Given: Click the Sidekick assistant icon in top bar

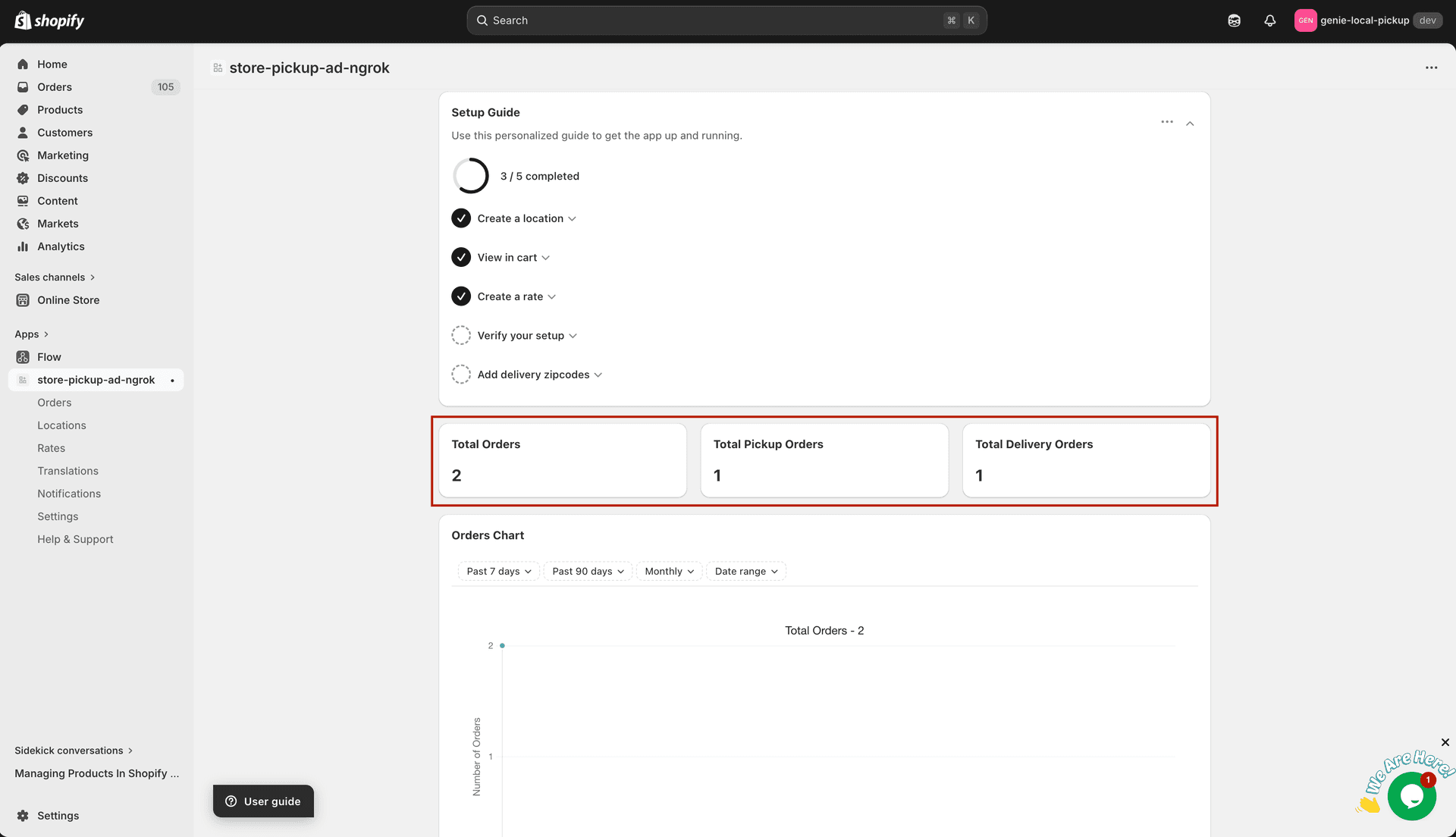Looking at the screenshot, I should coord(1234,20).
